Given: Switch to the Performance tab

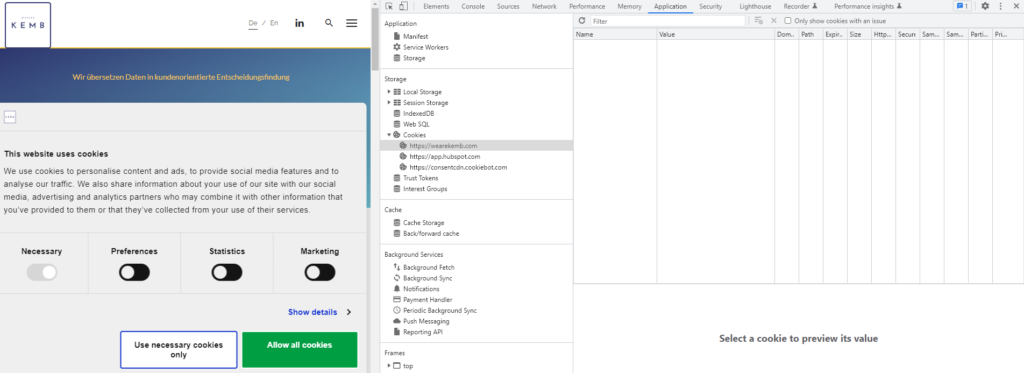Looking at the screenshot, I should [586, 6].
